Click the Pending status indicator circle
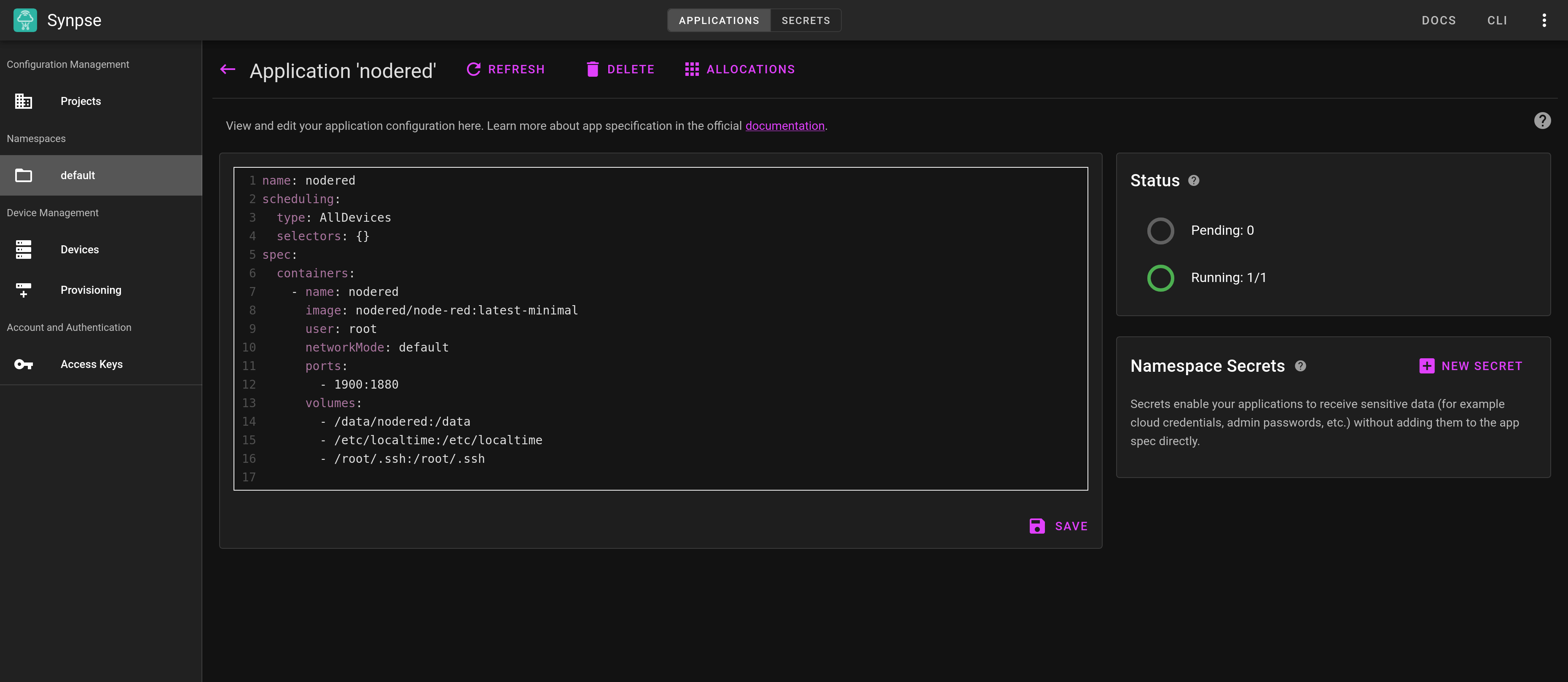The image size is (1568, 682). pos(1161,231)
